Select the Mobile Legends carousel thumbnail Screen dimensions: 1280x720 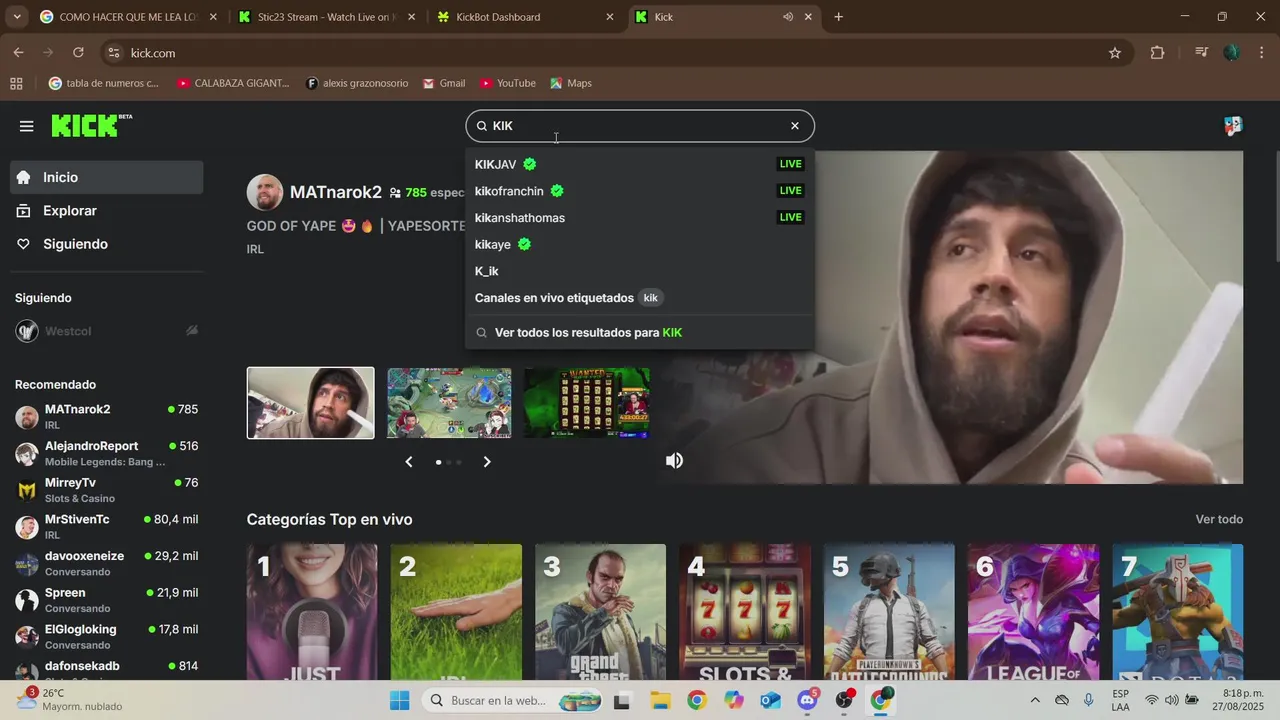449,403
